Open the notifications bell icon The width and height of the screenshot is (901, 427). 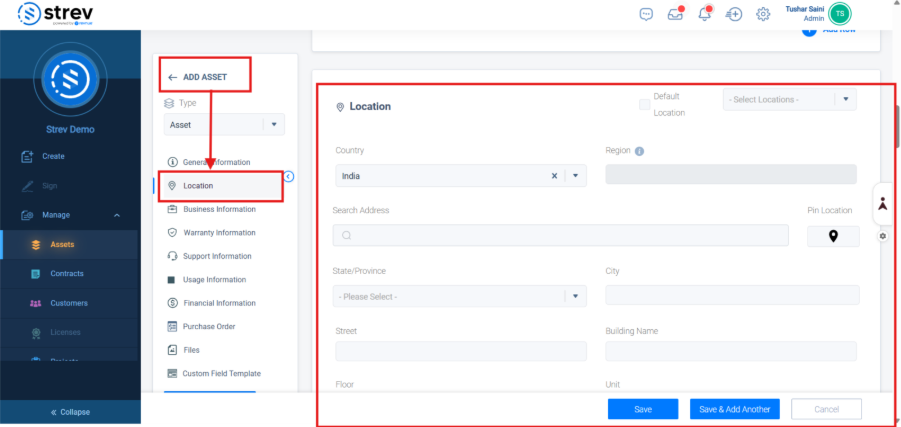pos(704,14)
